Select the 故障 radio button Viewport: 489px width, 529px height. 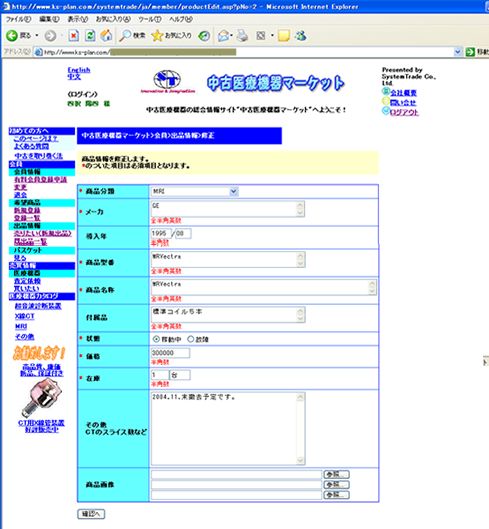pos(191,339)
